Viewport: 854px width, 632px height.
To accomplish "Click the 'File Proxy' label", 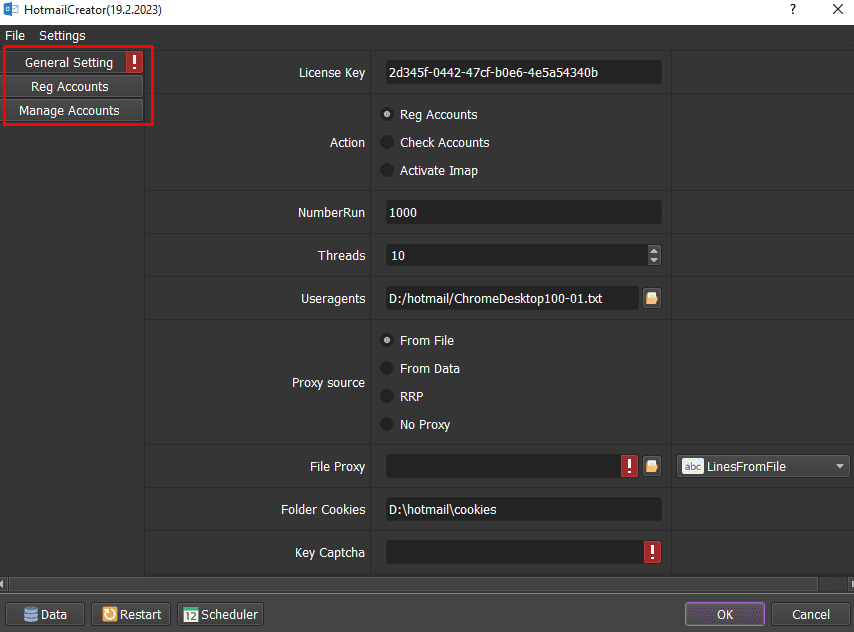I will 337,466.
